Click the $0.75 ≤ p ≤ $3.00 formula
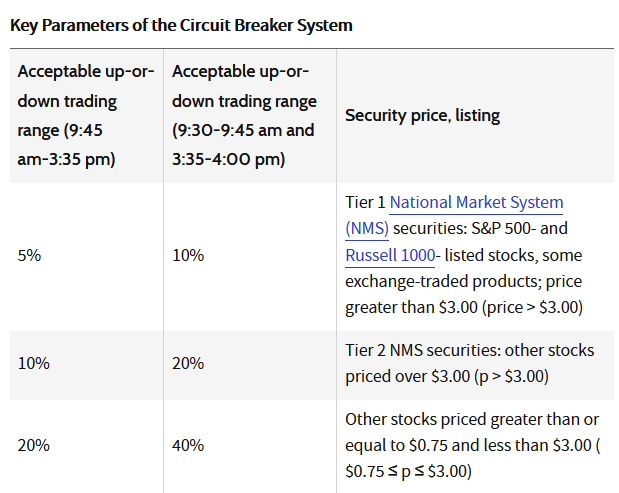Screen dimensions: 619x493 click(412, 470)
